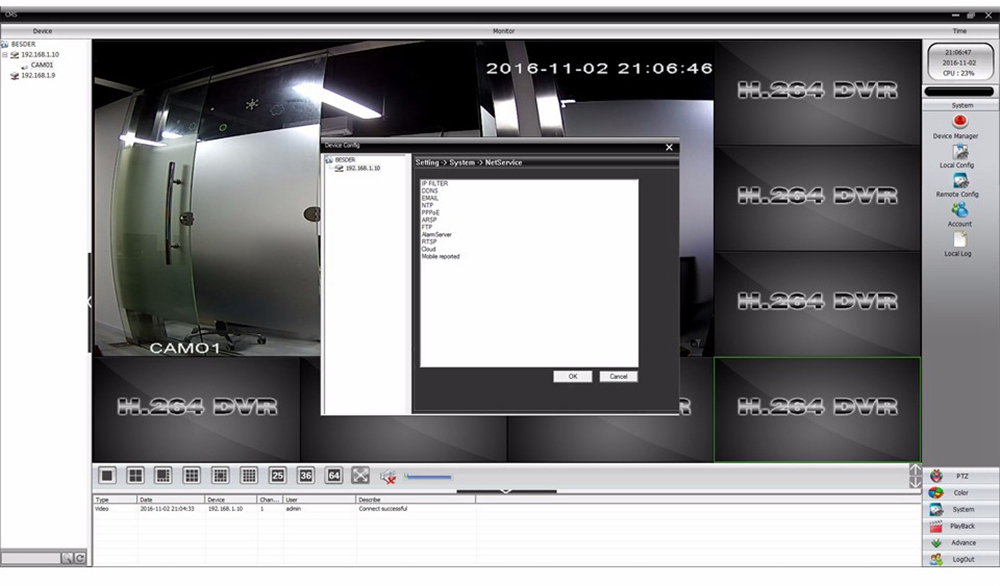Select Mobile reported in NetService list
The image size is (1000, 586).
coord(440,256)
